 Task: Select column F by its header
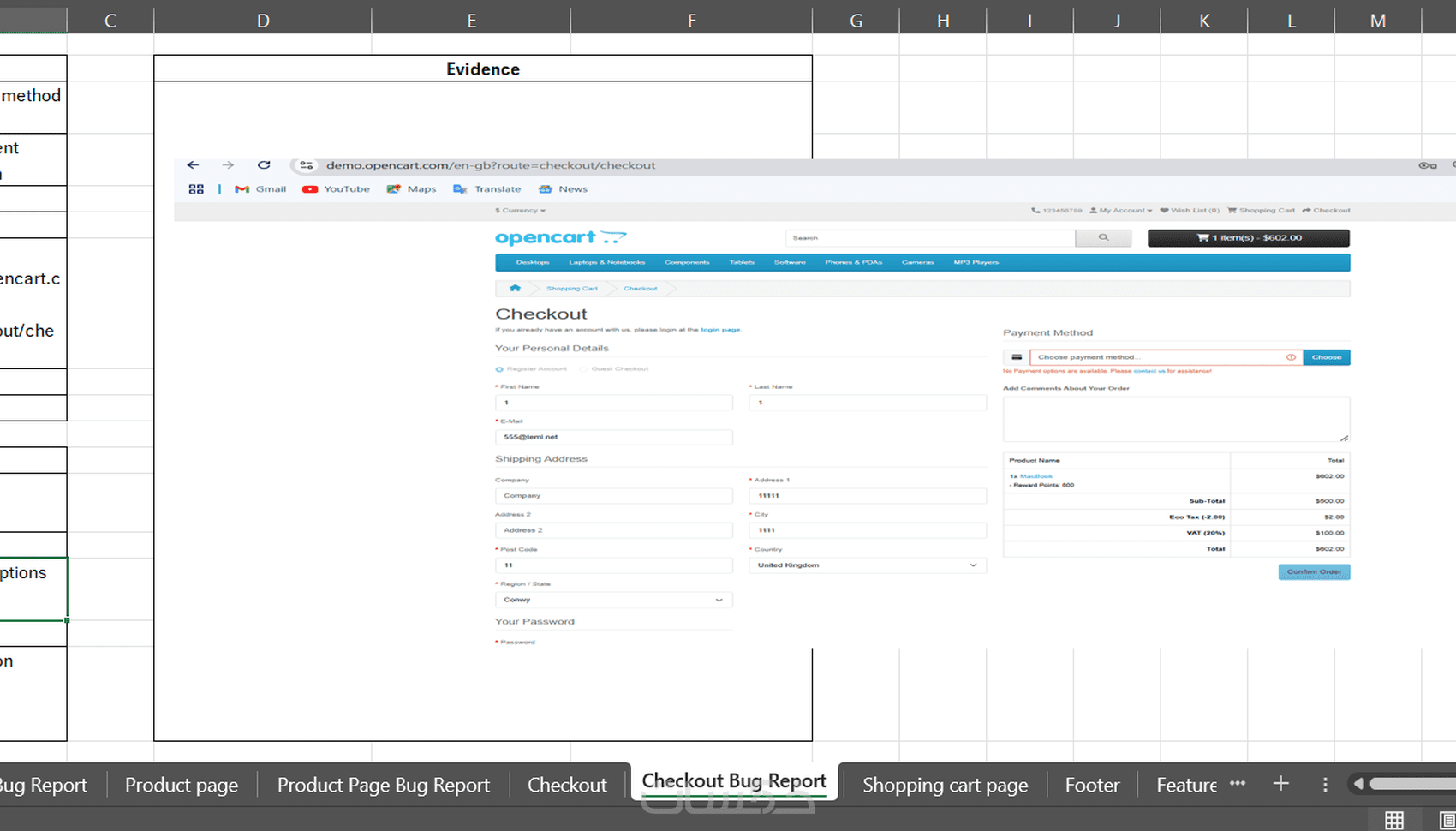pos(691,21)
